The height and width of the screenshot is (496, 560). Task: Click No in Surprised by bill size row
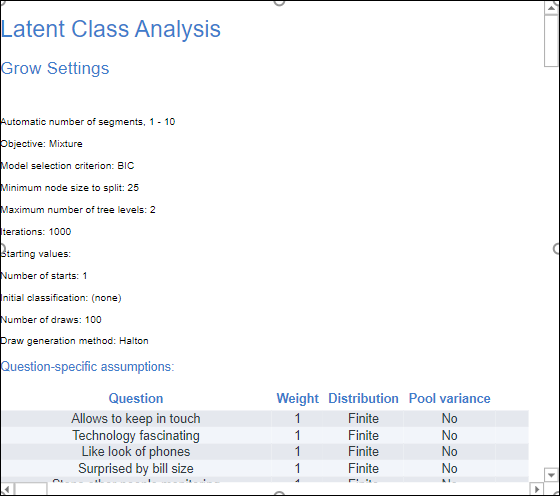[449, 469]
